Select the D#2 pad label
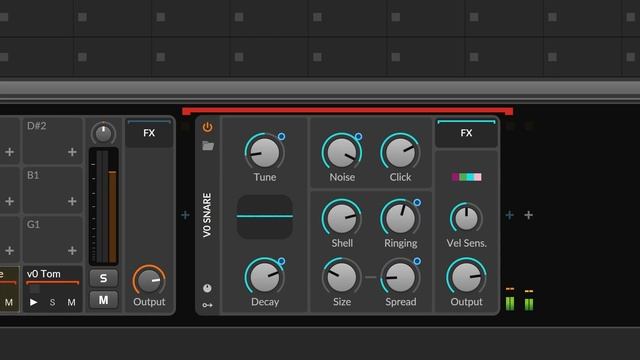This screenshot has width=640, height=360. click(x=36, y=126)
